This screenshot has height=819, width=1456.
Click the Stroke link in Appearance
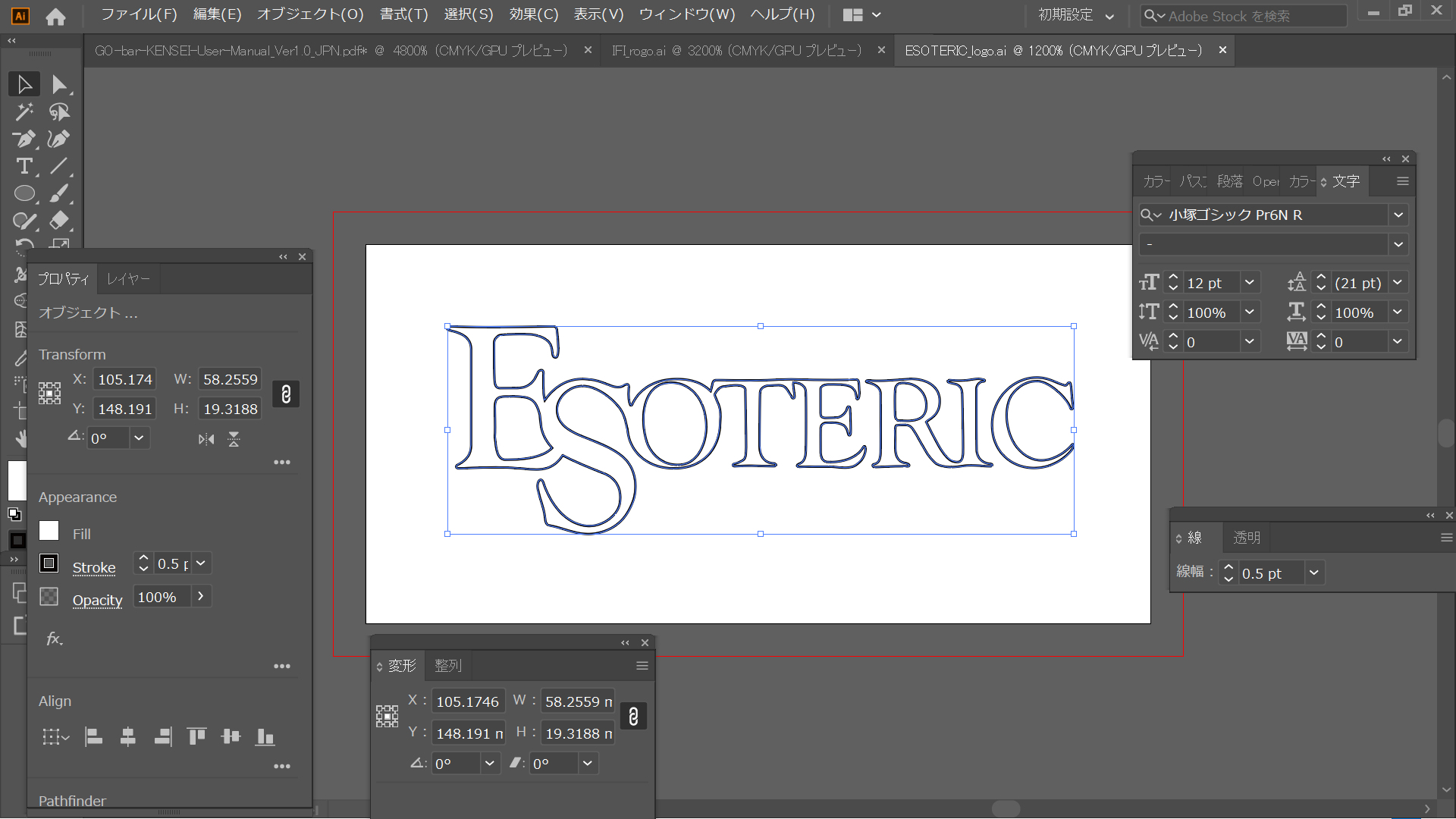pyautogui.click(x=94, y=567)
